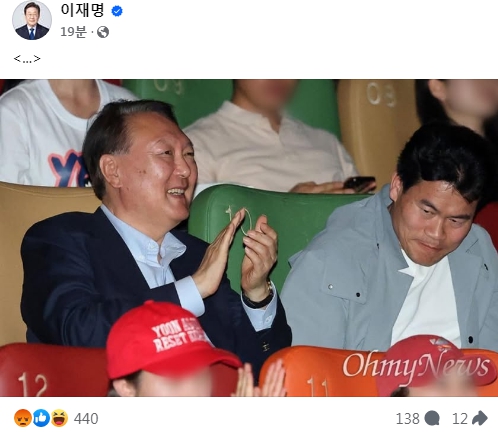The height and width of the screenshot is (433, 498).
Task: Click the angry reaction emoji icon
Action: 23,418
